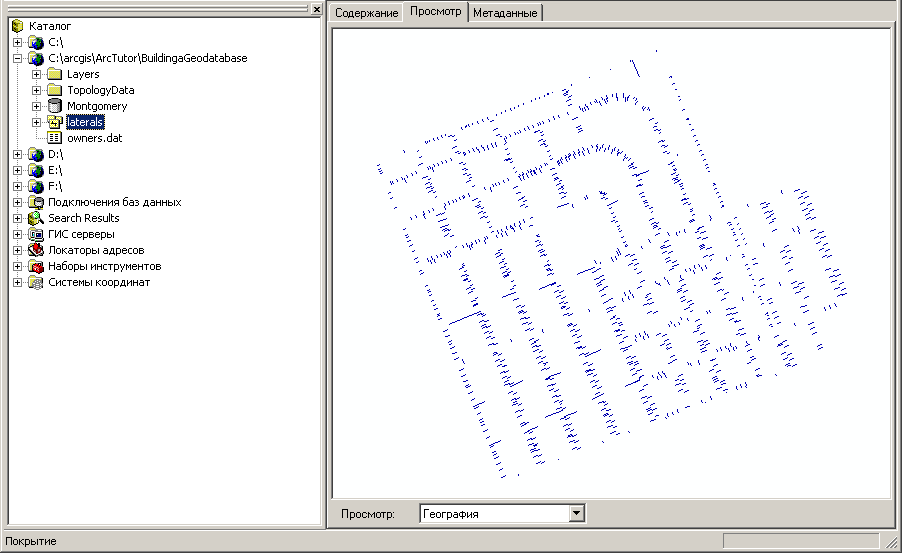Click the BuildingaGeodatabase folder connection icon
This screenshot has width=902, height=553.
(36, 58)
